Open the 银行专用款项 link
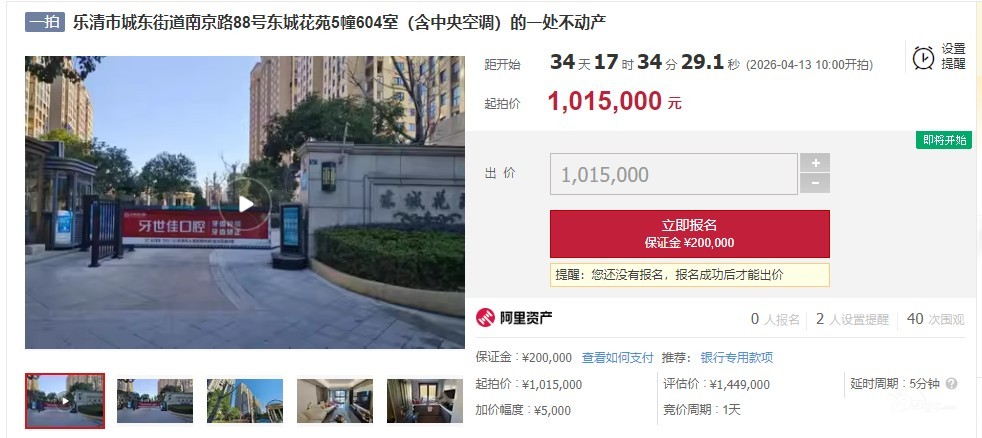Image resolution: width=982 pixels, height=438 pixels. click(x=736, y=358)
